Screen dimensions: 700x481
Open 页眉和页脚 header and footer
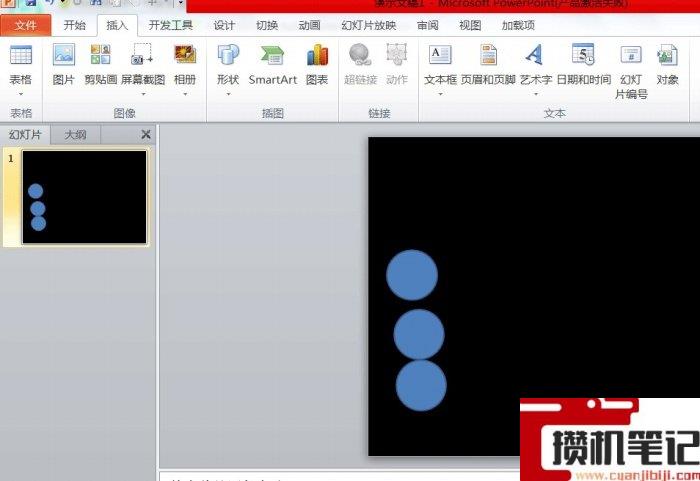488,64
